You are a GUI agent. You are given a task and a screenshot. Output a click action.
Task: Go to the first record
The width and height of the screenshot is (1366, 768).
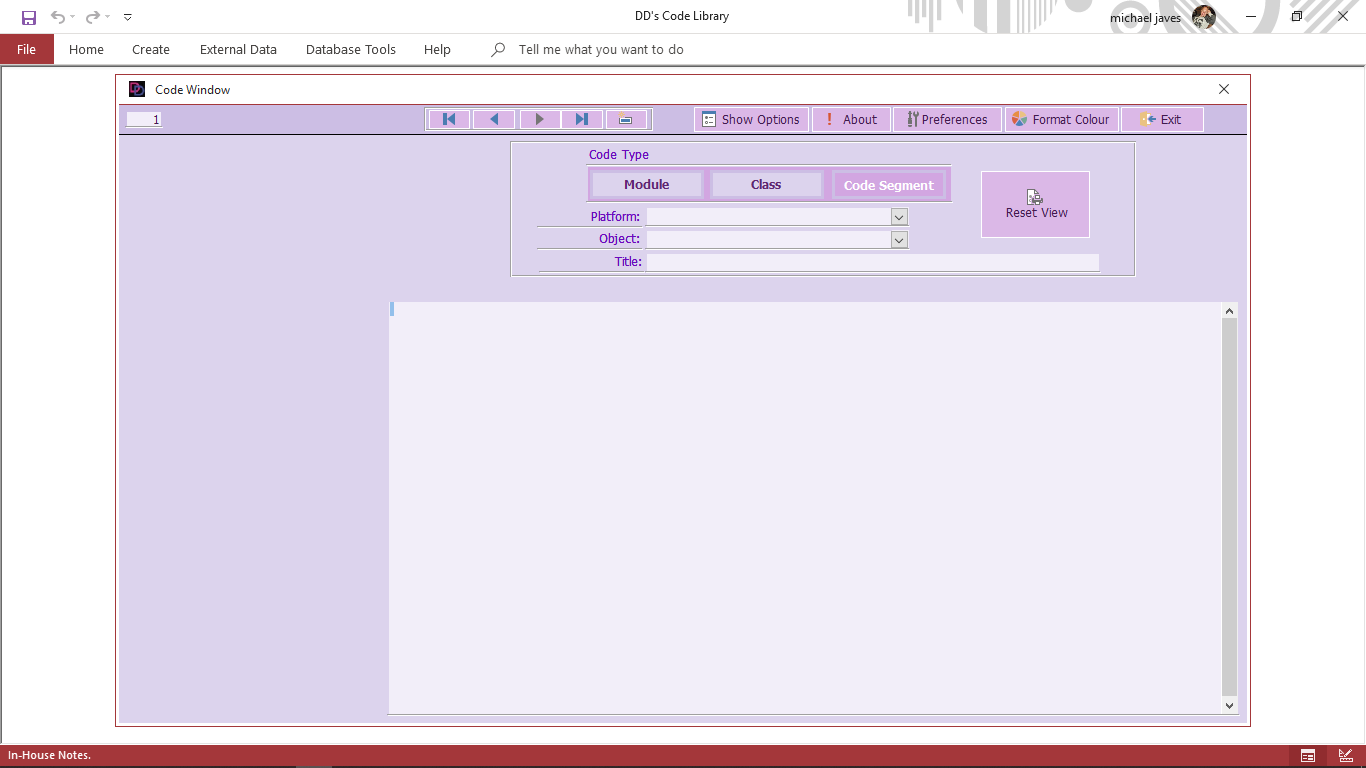tap(449, 120)
